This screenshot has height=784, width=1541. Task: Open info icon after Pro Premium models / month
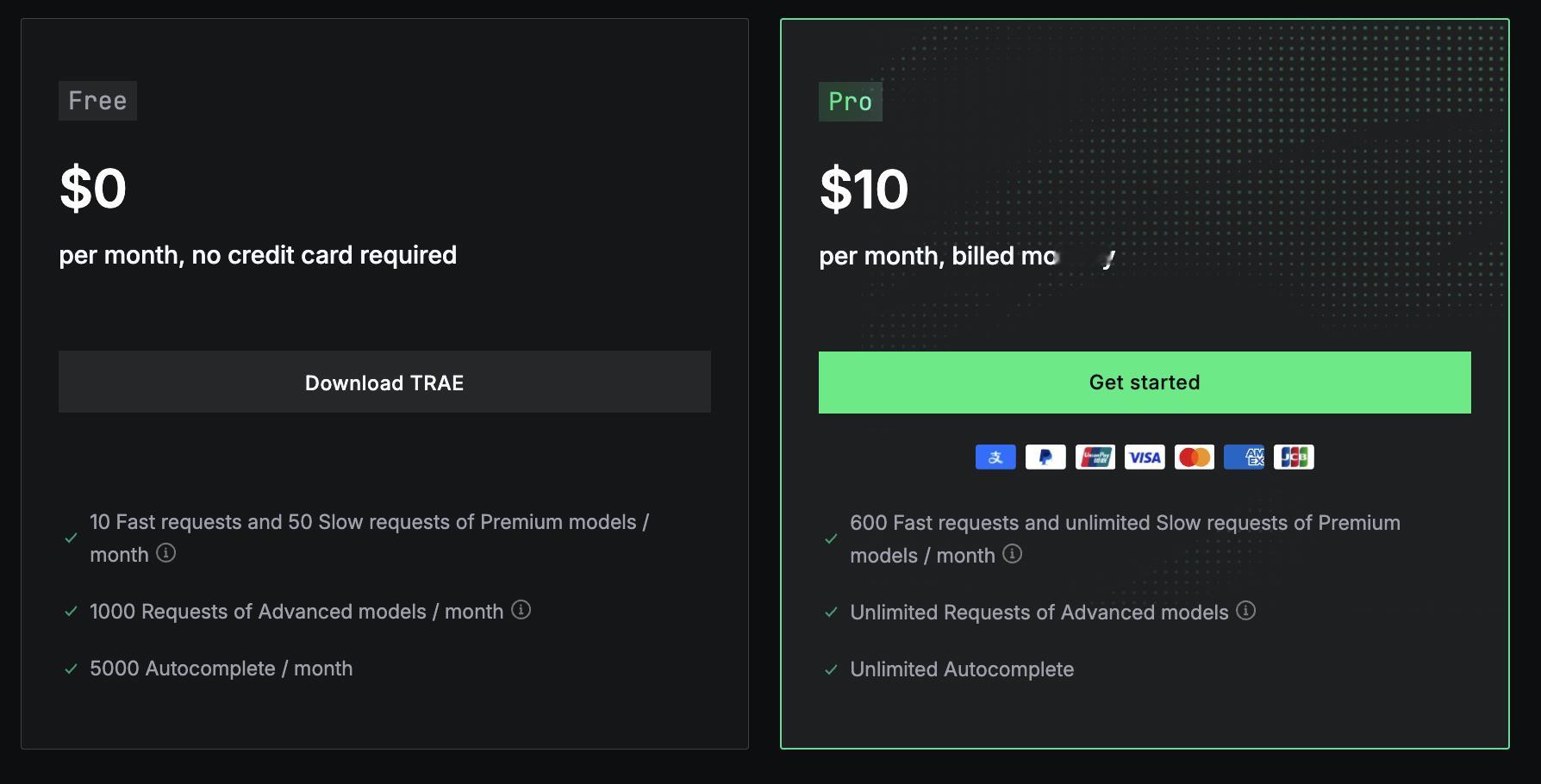(x=1013, y=554)
